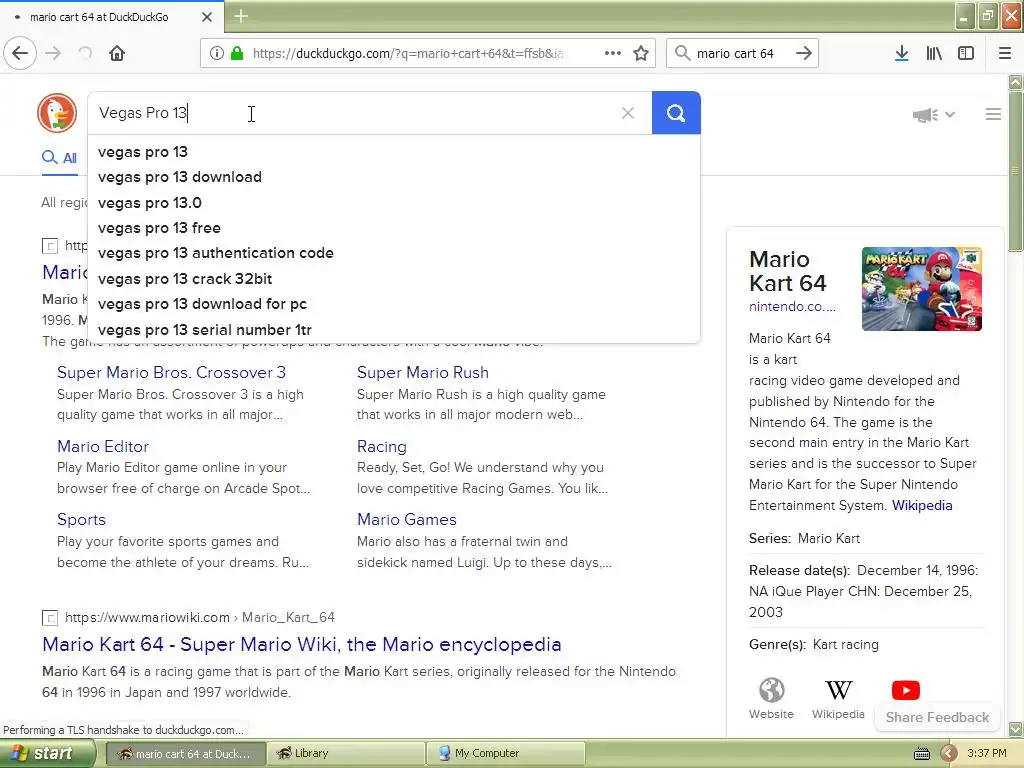Open the 'Sports' sitelink
The height and width of the screenshot is (768, 1024).
(x=81, y=520)
